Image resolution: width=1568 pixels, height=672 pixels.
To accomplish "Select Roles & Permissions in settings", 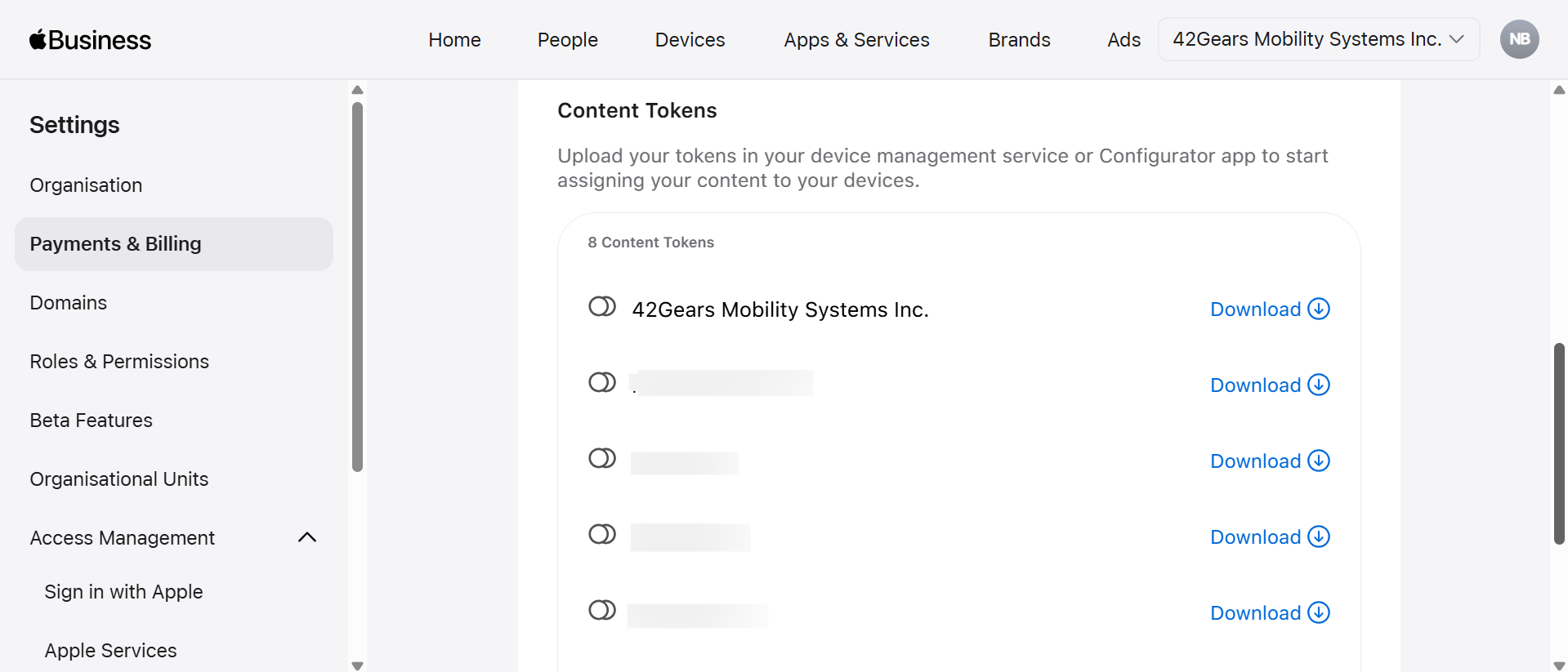I will pyautogui.click(x=119, y=362).
